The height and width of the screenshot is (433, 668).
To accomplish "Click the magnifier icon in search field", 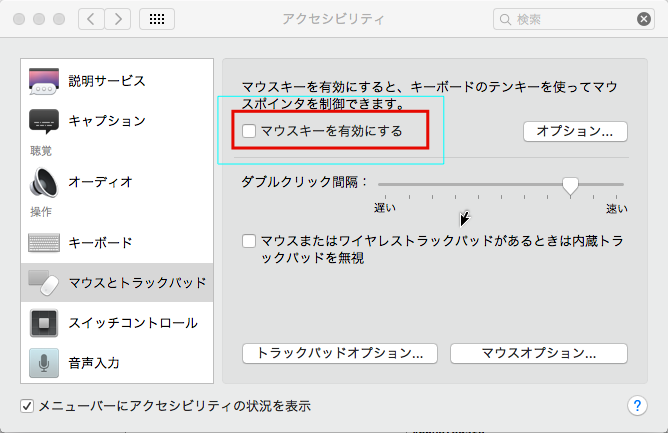I will (x=505, y=19).
